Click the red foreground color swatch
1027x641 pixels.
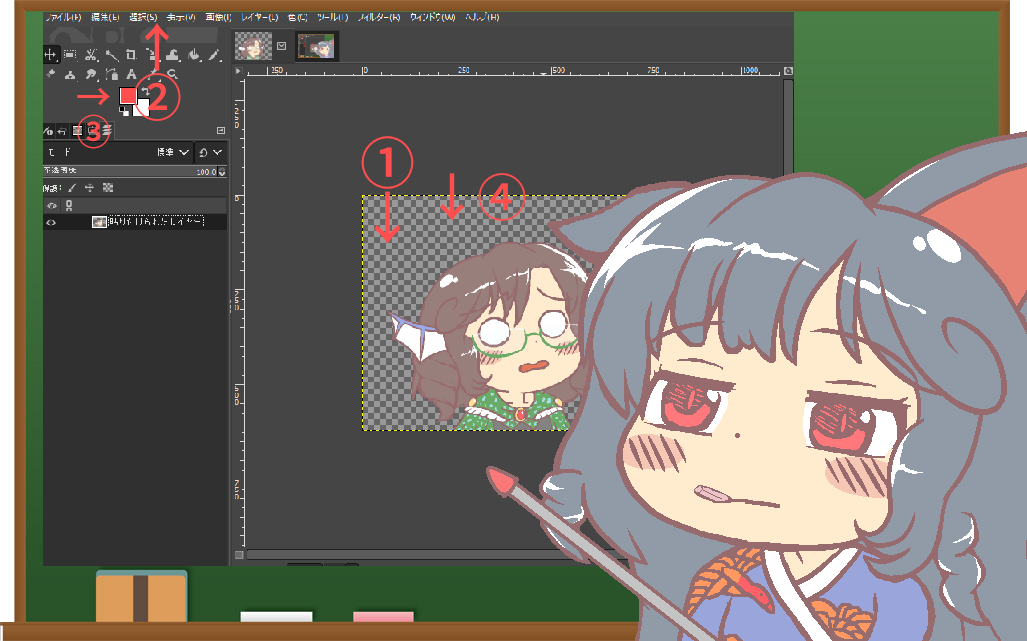(128, 96)
